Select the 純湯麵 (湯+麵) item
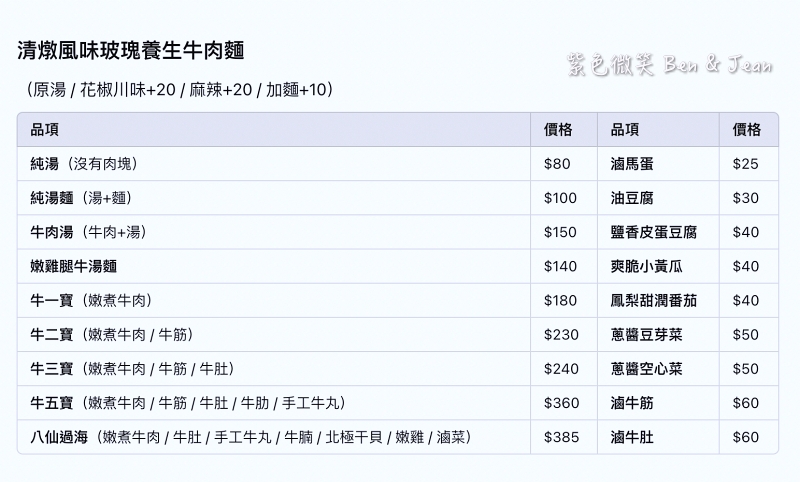 [x=81, y=198]
